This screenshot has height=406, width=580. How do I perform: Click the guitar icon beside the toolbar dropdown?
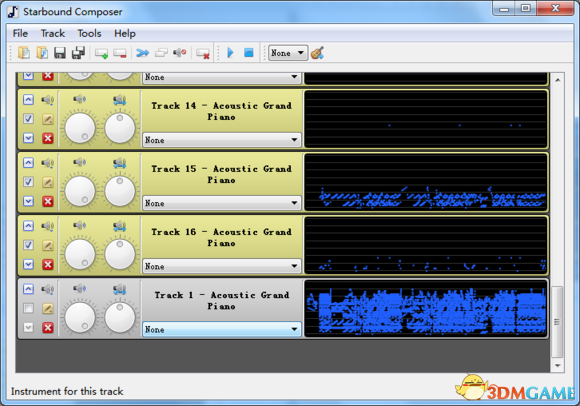click(x=317, y=53)
